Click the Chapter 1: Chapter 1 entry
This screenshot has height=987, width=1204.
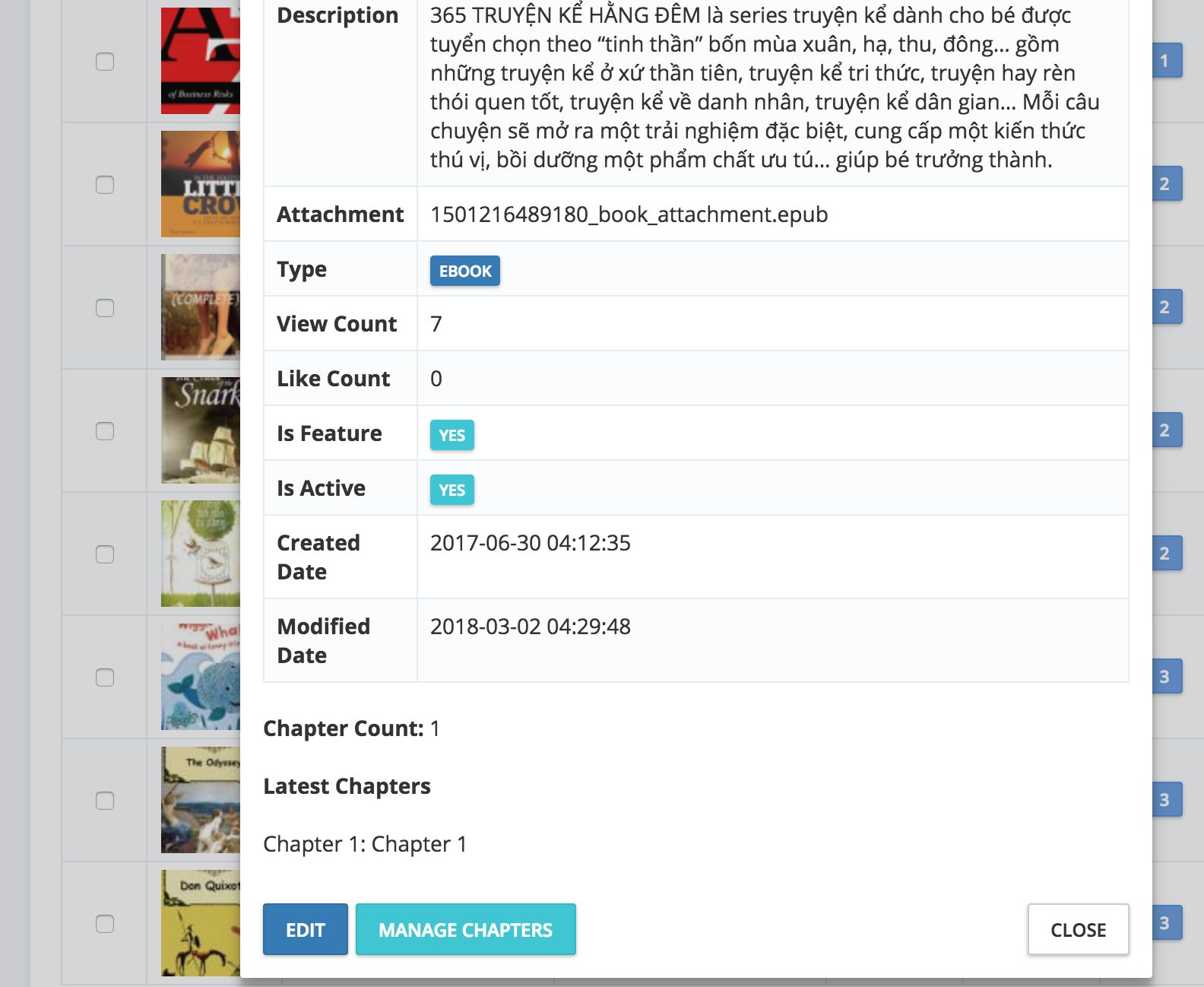tap(365, 844)
